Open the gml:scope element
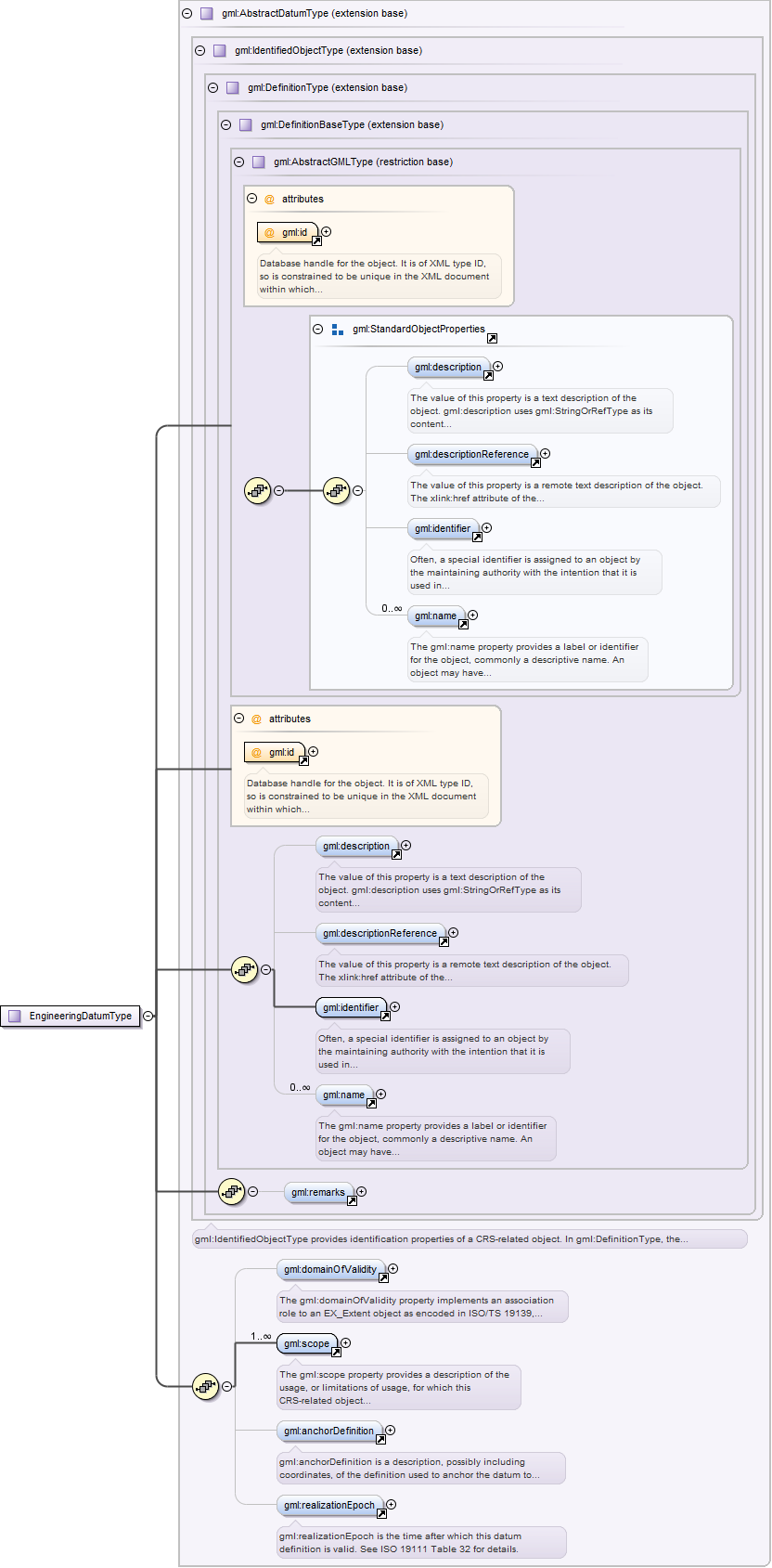The height and width of the screenshot is (1568, 772). coord(306,1343)
